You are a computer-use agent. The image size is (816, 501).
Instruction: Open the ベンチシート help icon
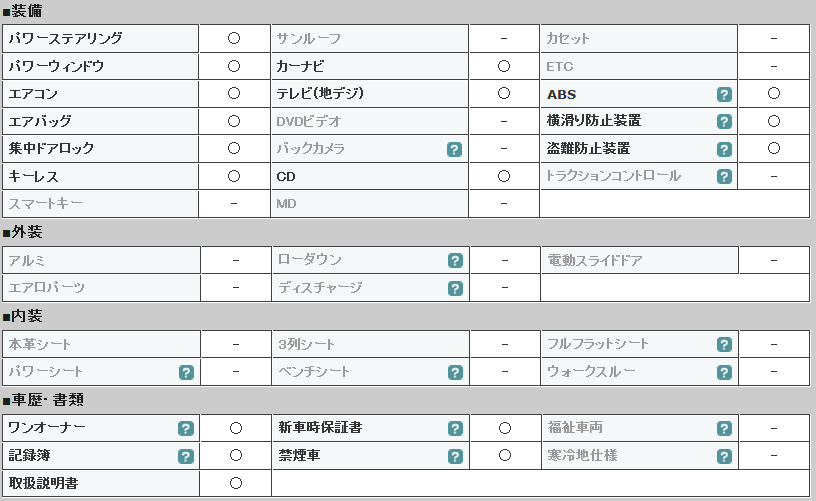point(455,372)
